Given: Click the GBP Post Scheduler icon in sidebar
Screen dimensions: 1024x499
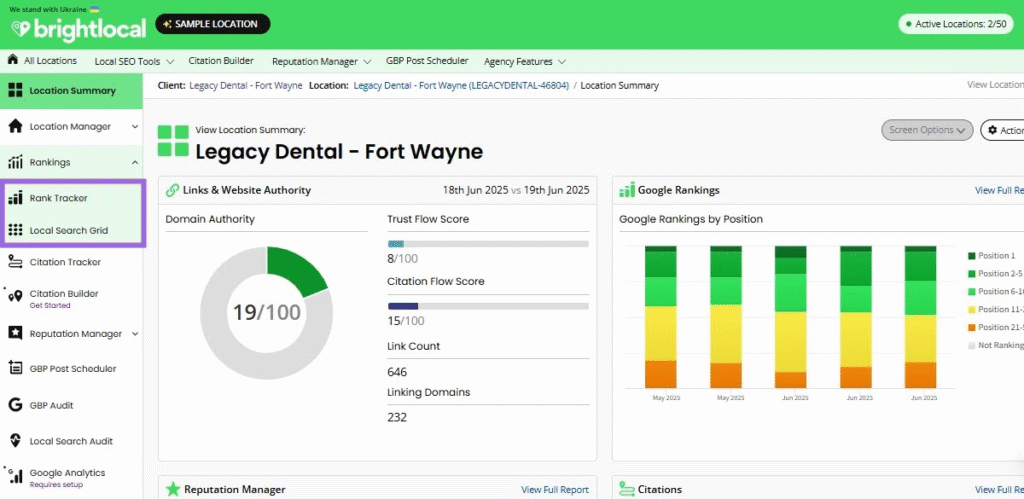Looking at the screenshot, I should click(15, 368).
